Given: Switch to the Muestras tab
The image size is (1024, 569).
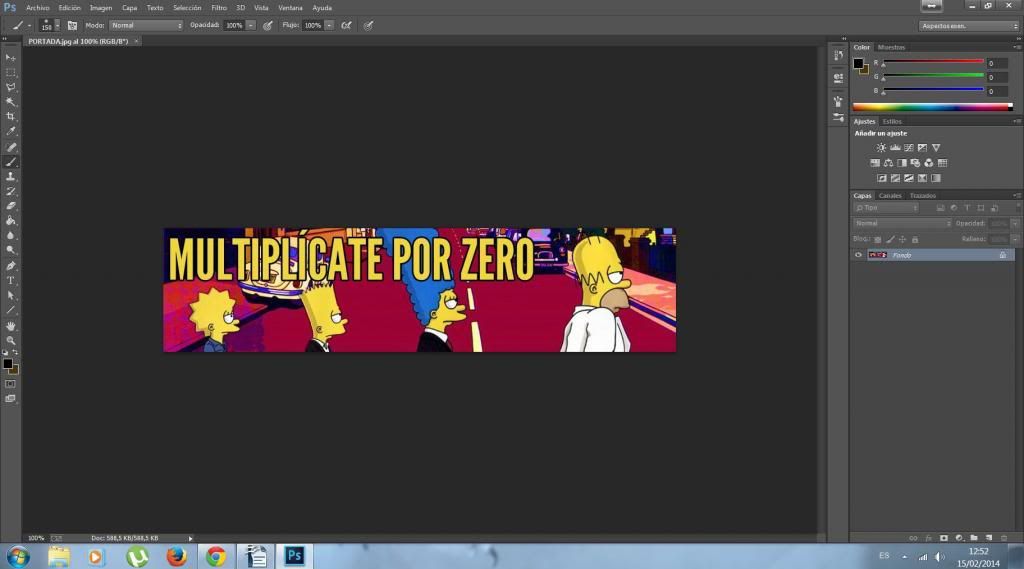Looking at the screenshot, I should [x=891, y=47].
